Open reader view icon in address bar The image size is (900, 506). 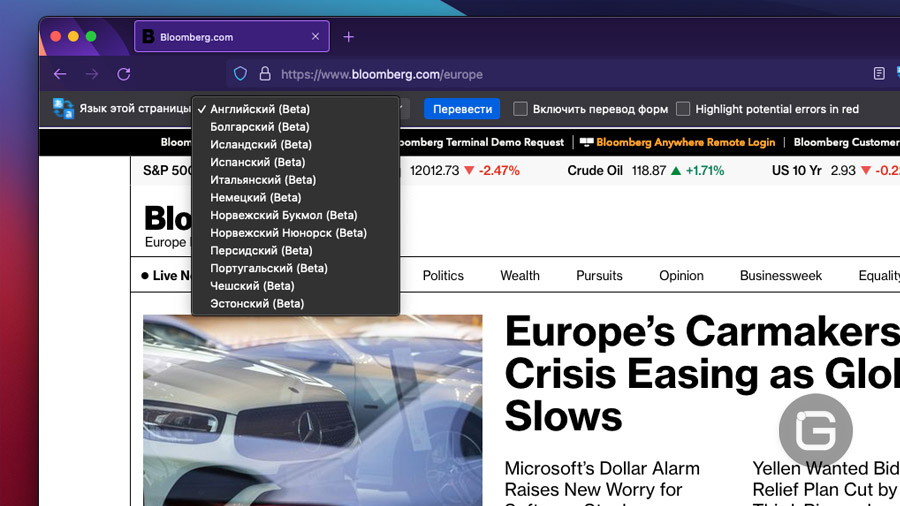coord(879,73)
